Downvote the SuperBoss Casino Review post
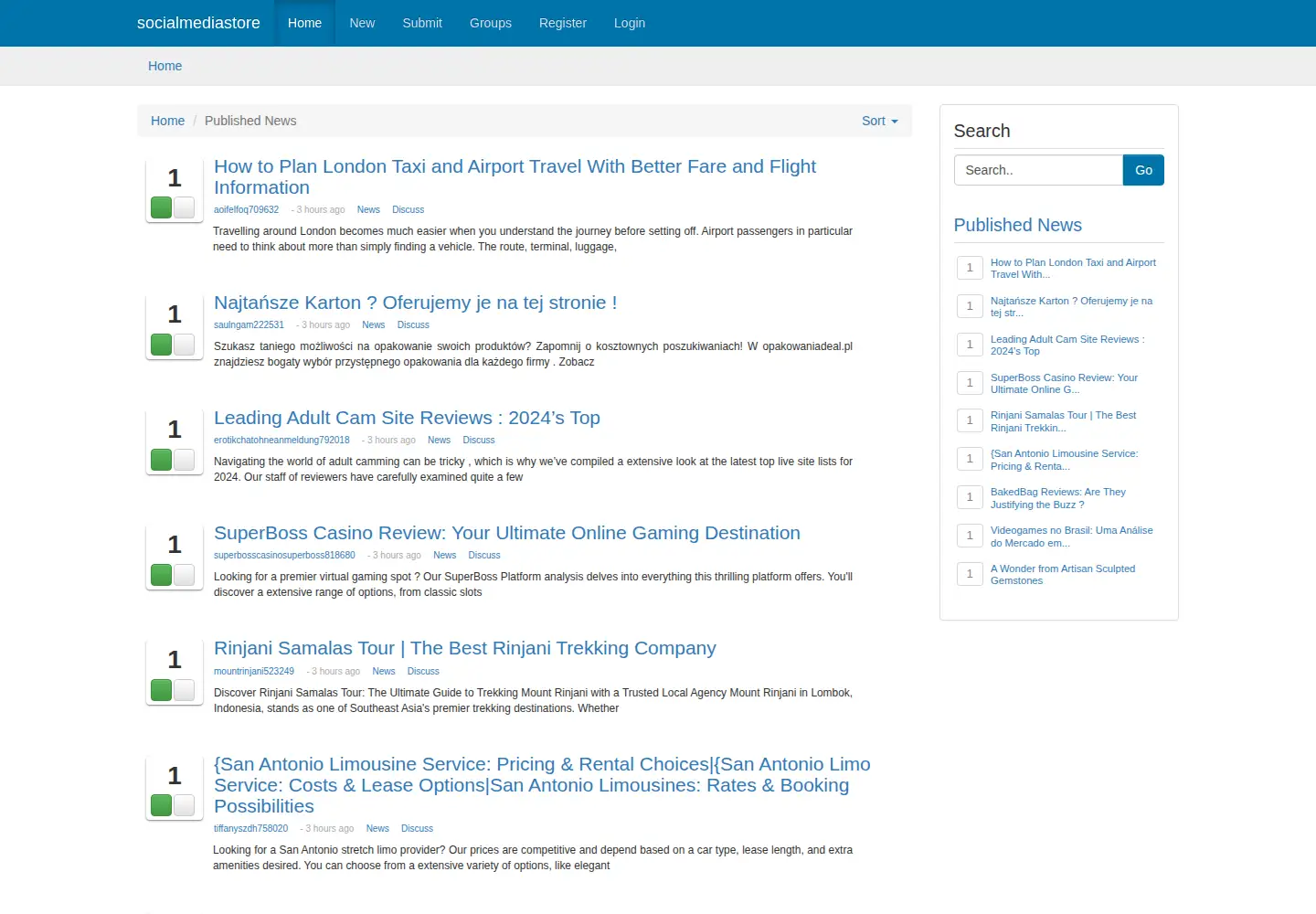1316x914 pixels. tap(185, 575)
